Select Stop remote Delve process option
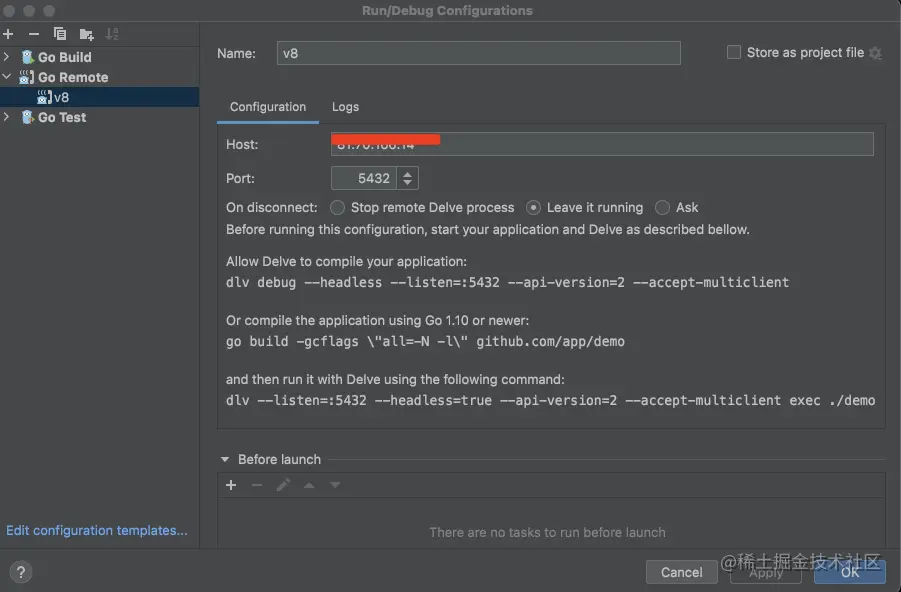901x592 pixels. pyautogui.click(x=338, y=207)
